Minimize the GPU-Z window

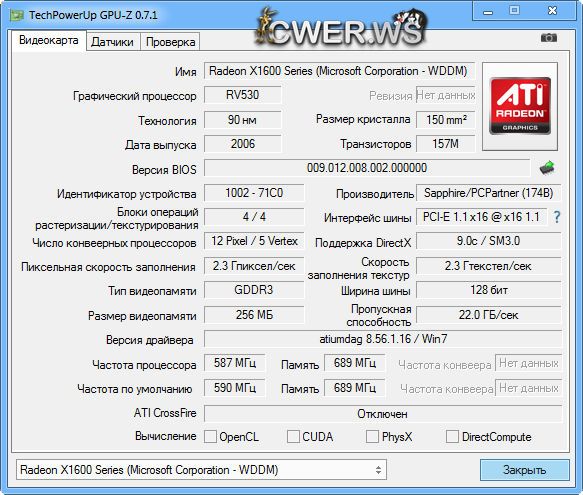488,12
